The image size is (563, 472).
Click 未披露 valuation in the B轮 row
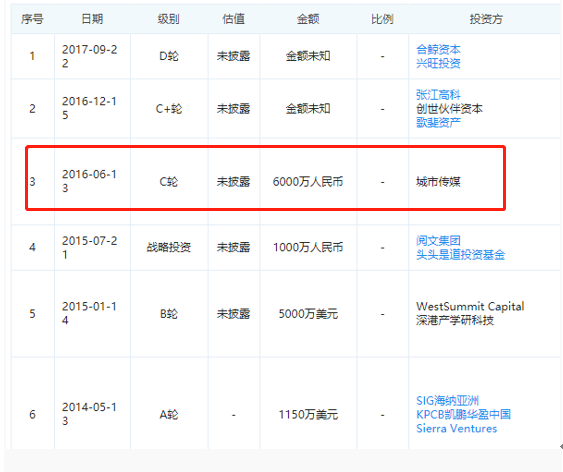233,314
